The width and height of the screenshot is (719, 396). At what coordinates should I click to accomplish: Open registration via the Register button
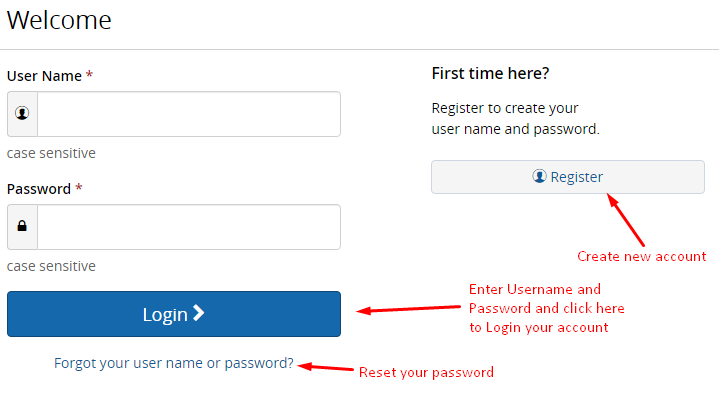pos(568,177)
